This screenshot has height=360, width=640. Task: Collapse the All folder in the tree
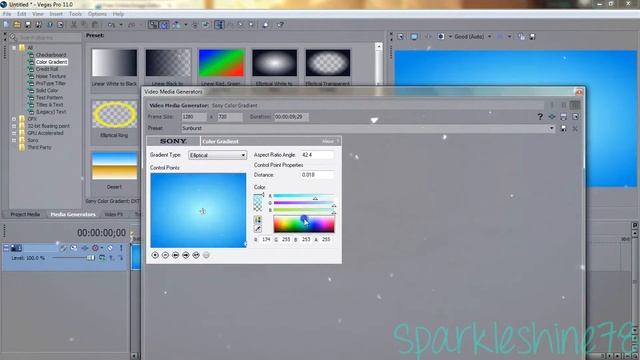[14, 48]
